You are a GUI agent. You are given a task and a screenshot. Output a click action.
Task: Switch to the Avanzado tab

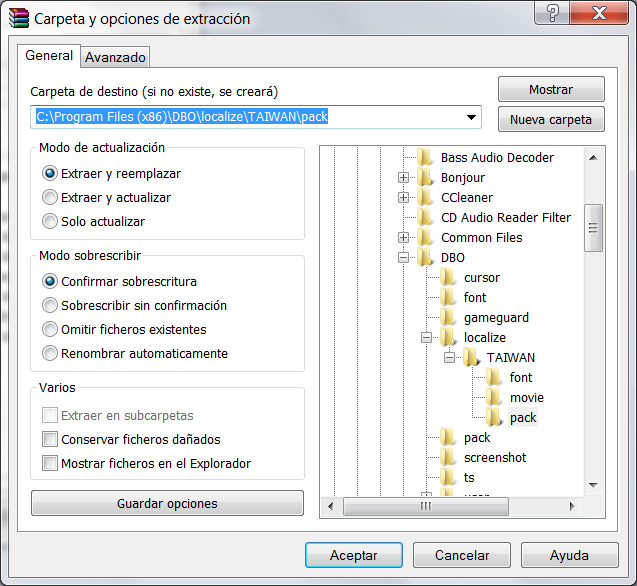115,57
